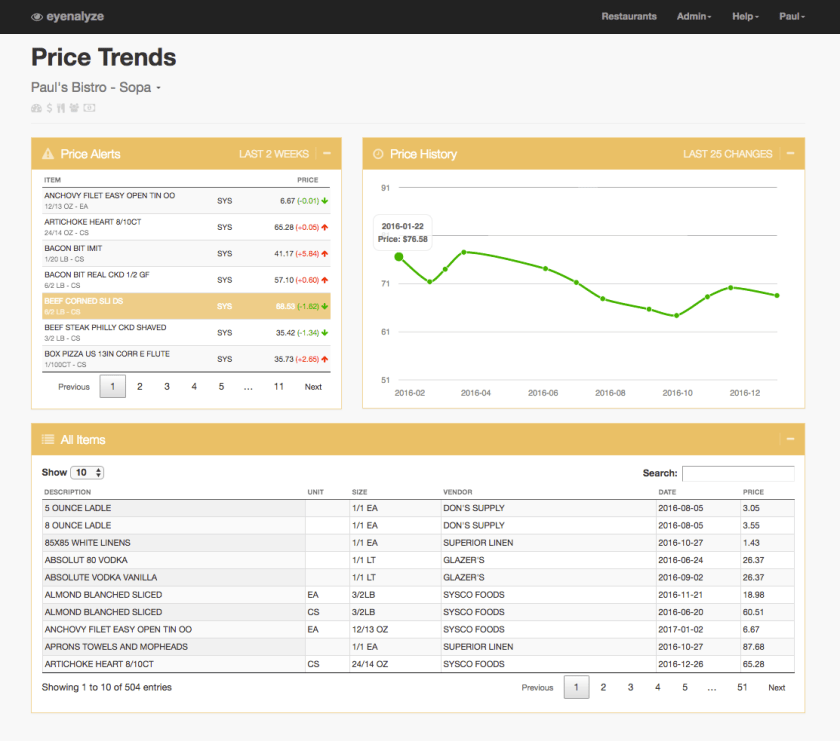Click Next in the All Items pagination

click(777, 687)
